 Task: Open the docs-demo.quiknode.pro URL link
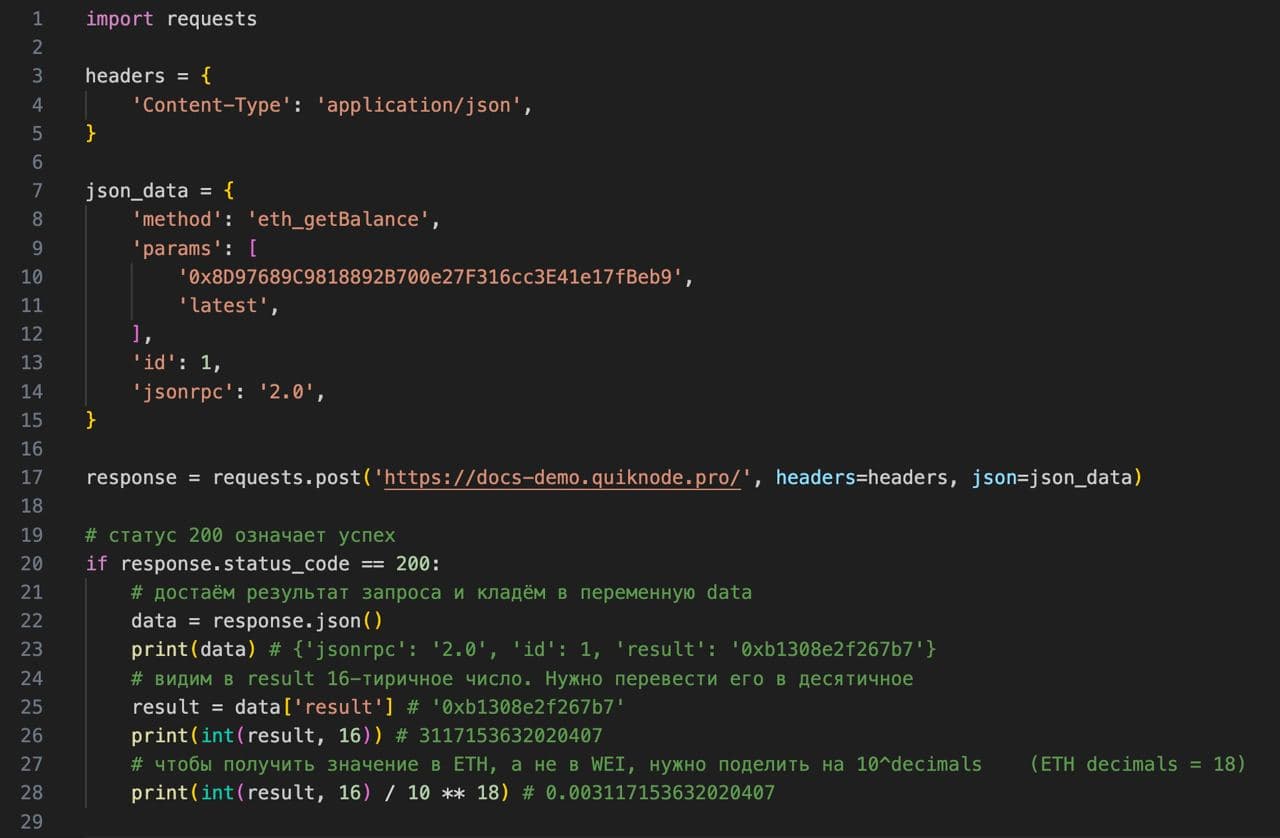click(x=562, y=477)
